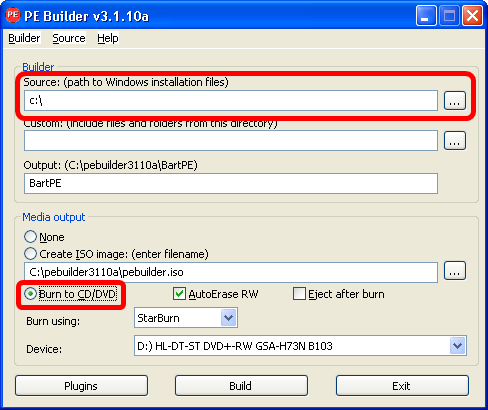Minimize the PE Builder window
488x410 pixels.
tap(426, 15)
